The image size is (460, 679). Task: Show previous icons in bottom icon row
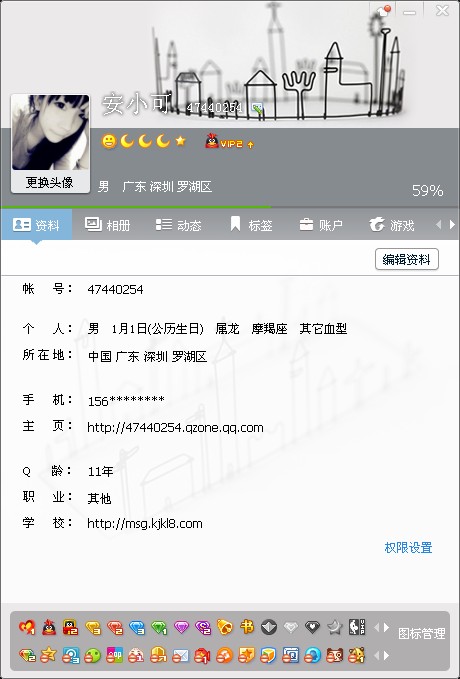pos(376,656)
